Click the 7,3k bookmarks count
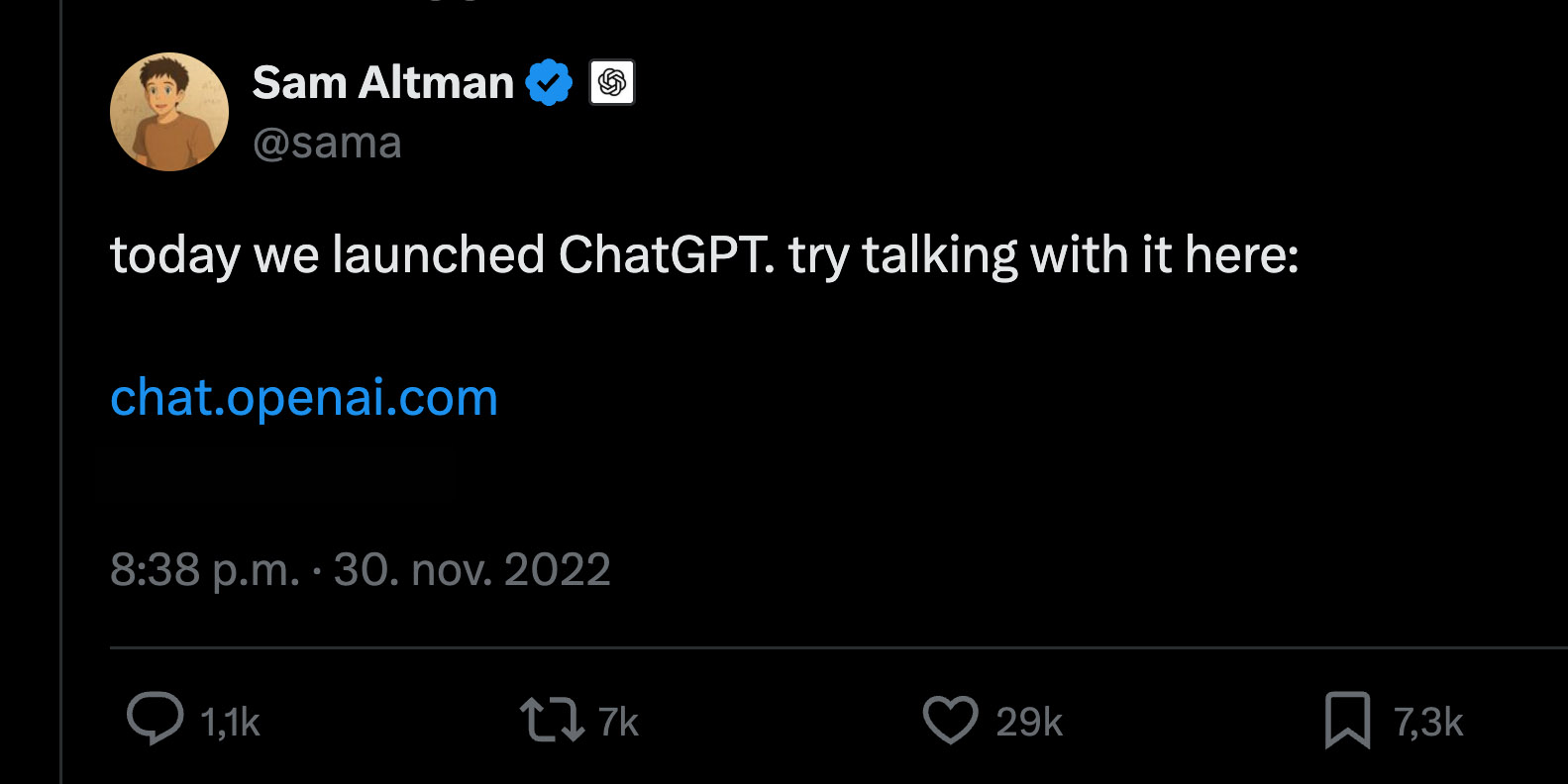 pyautogui.click(x=1428, y=723)
